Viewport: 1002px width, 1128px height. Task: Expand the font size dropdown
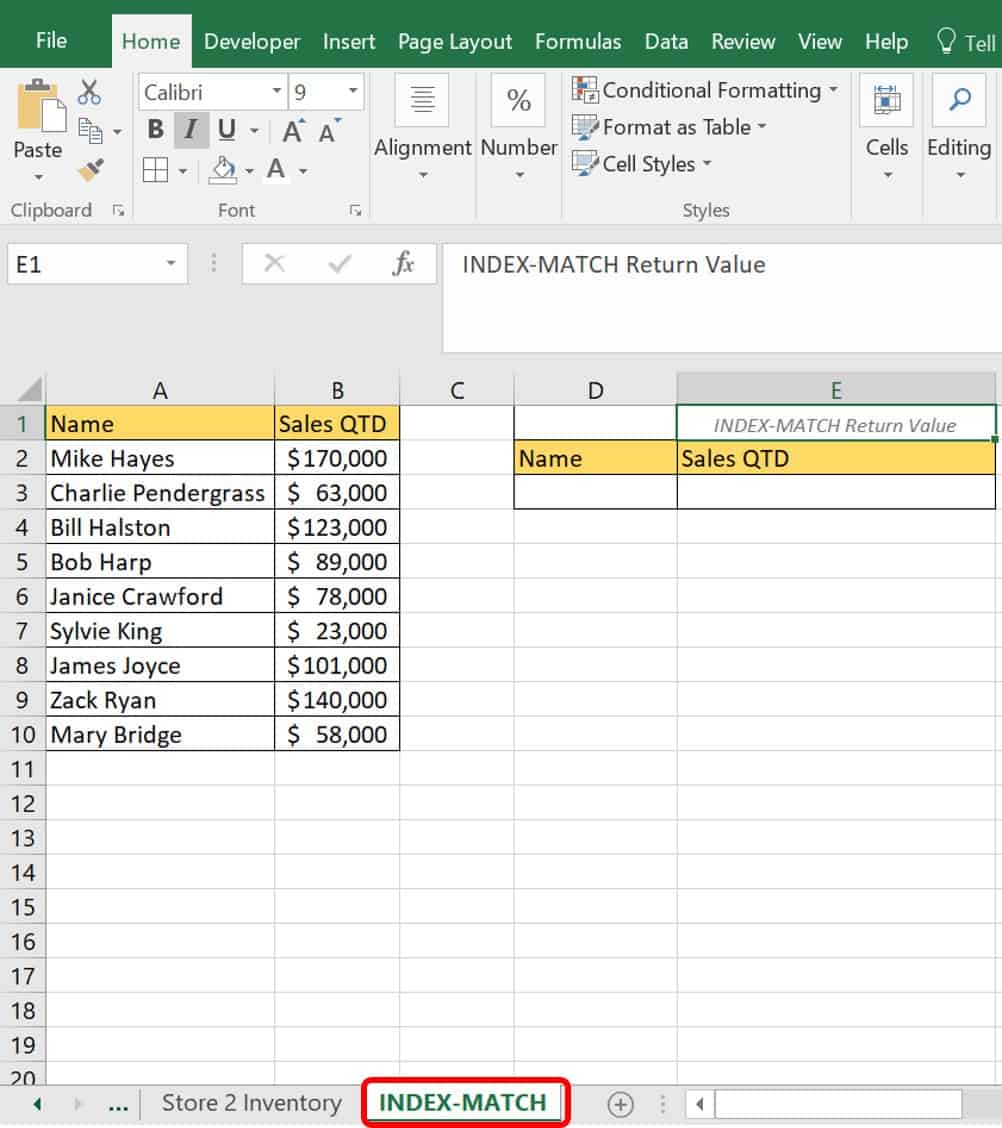pos(353,91)
